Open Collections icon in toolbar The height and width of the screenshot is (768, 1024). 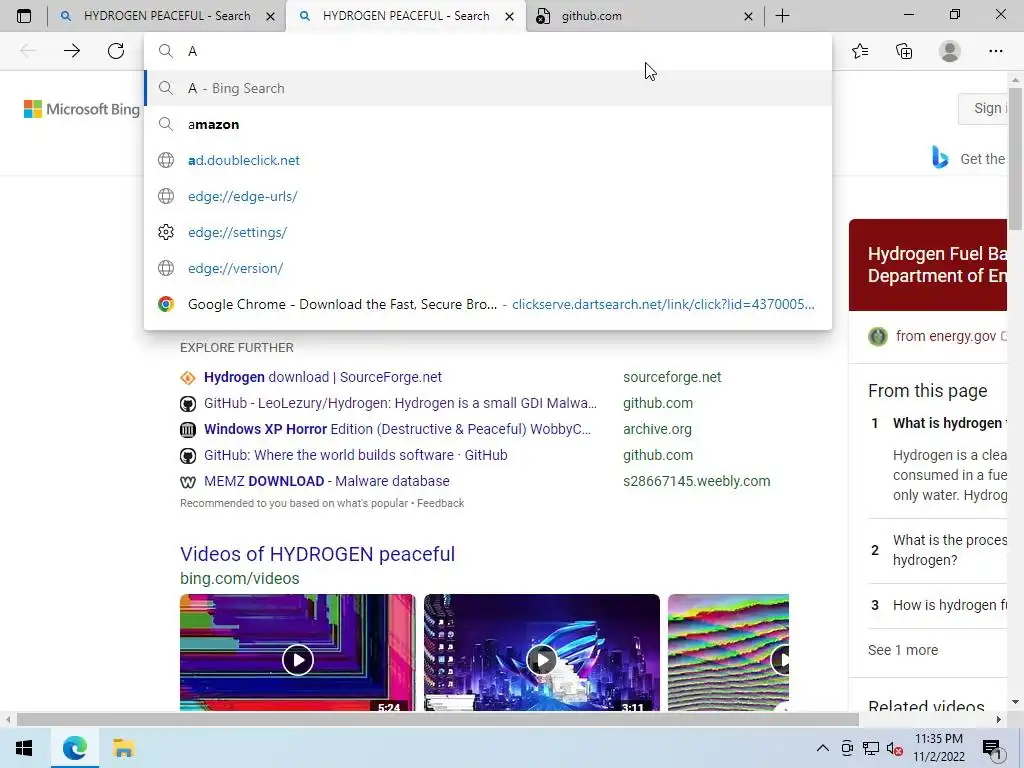pos(904,51)
